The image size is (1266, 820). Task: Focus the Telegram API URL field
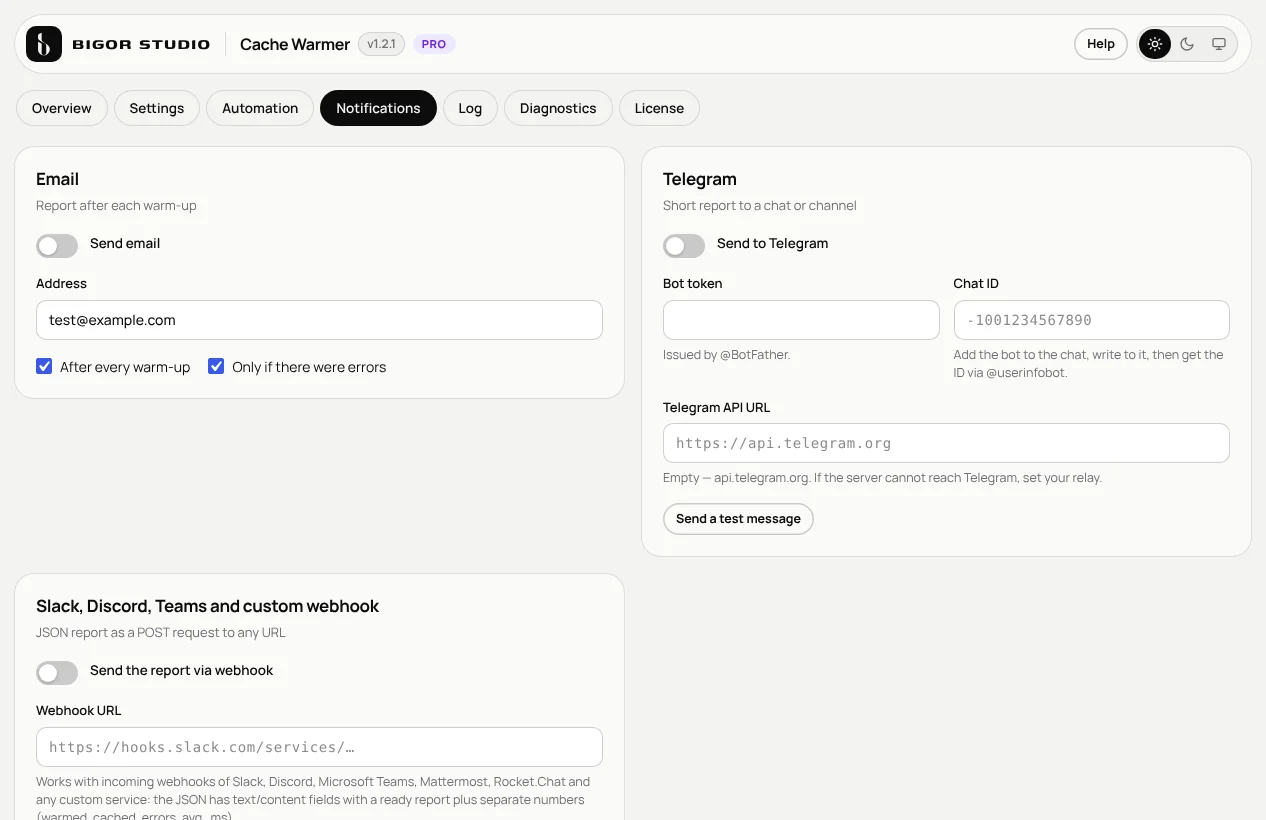946,443
